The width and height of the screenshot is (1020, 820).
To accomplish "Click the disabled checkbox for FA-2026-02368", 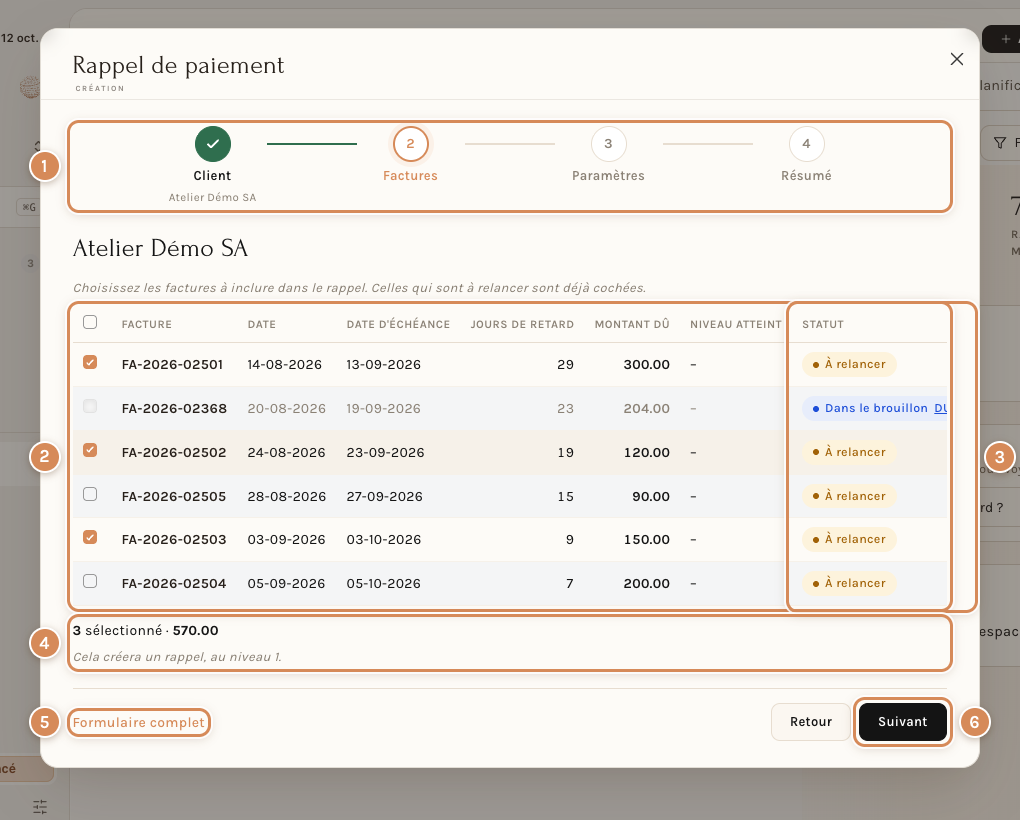I will pos(90,406).
